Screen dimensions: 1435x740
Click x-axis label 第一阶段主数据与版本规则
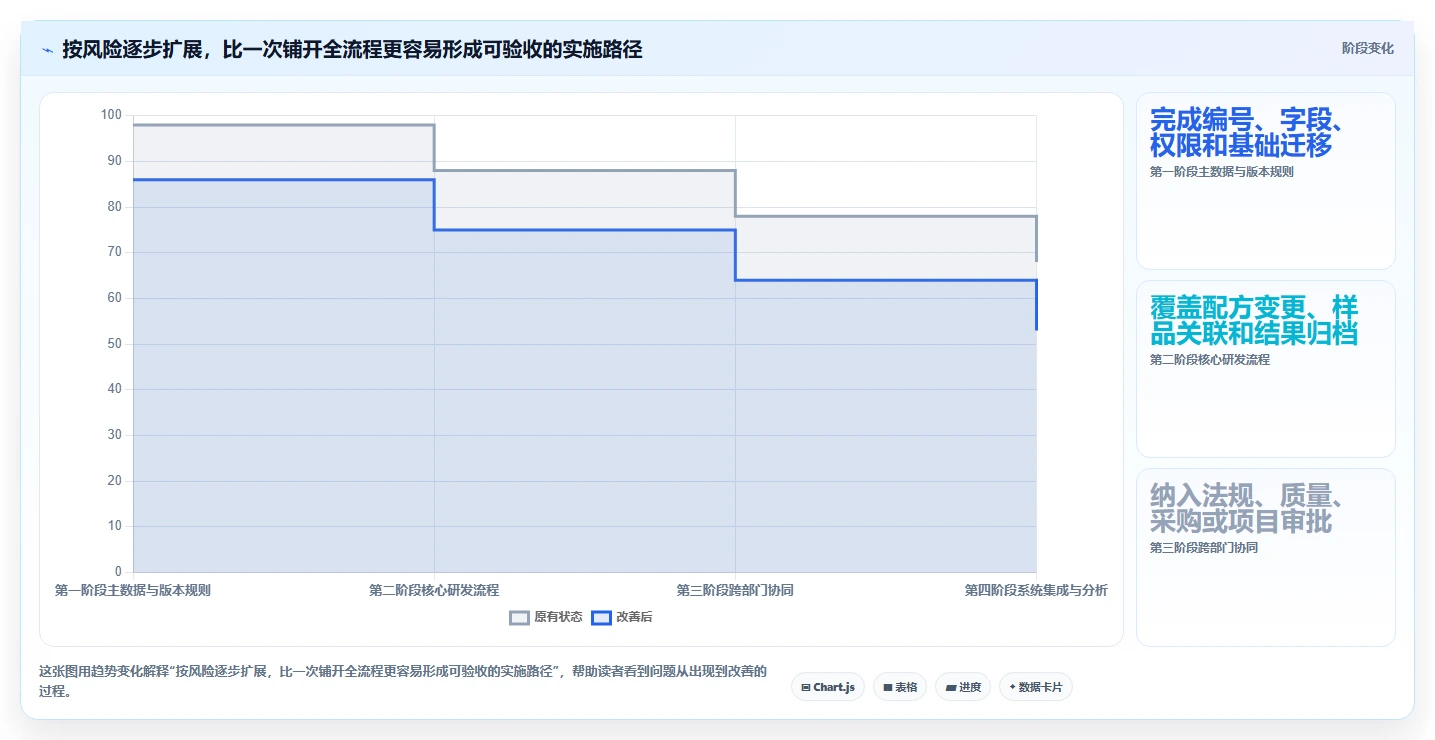133,591
